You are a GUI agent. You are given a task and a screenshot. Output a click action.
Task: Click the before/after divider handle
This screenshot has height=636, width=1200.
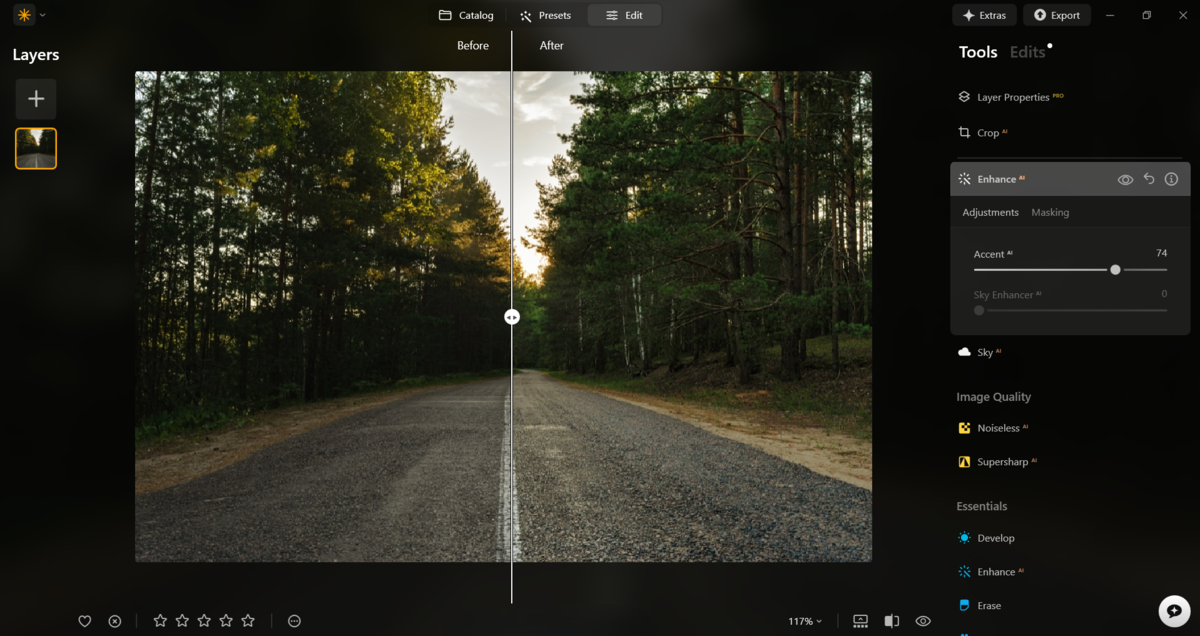pos(512,317)
